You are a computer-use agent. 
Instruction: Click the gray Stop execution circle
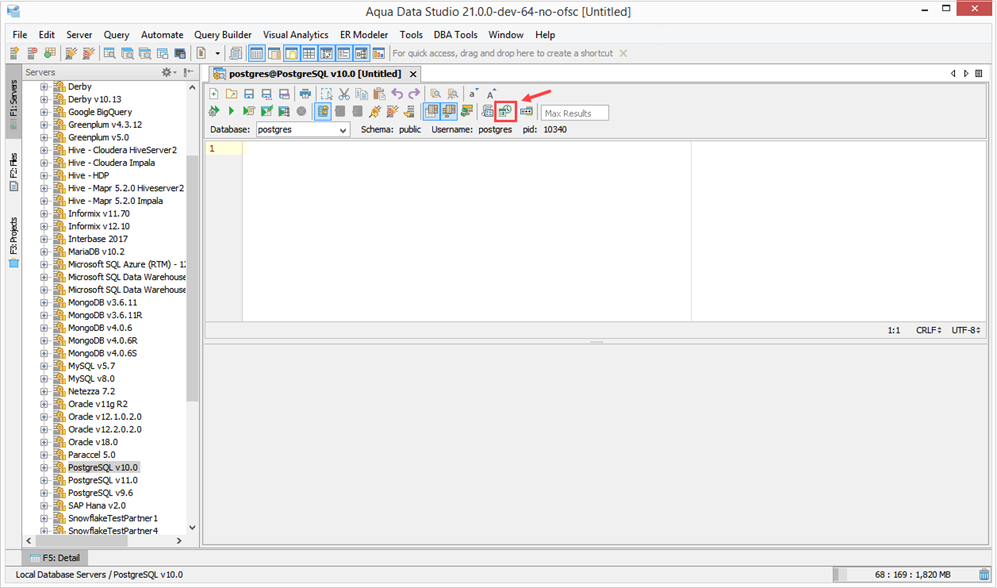[x=301, y=111]
